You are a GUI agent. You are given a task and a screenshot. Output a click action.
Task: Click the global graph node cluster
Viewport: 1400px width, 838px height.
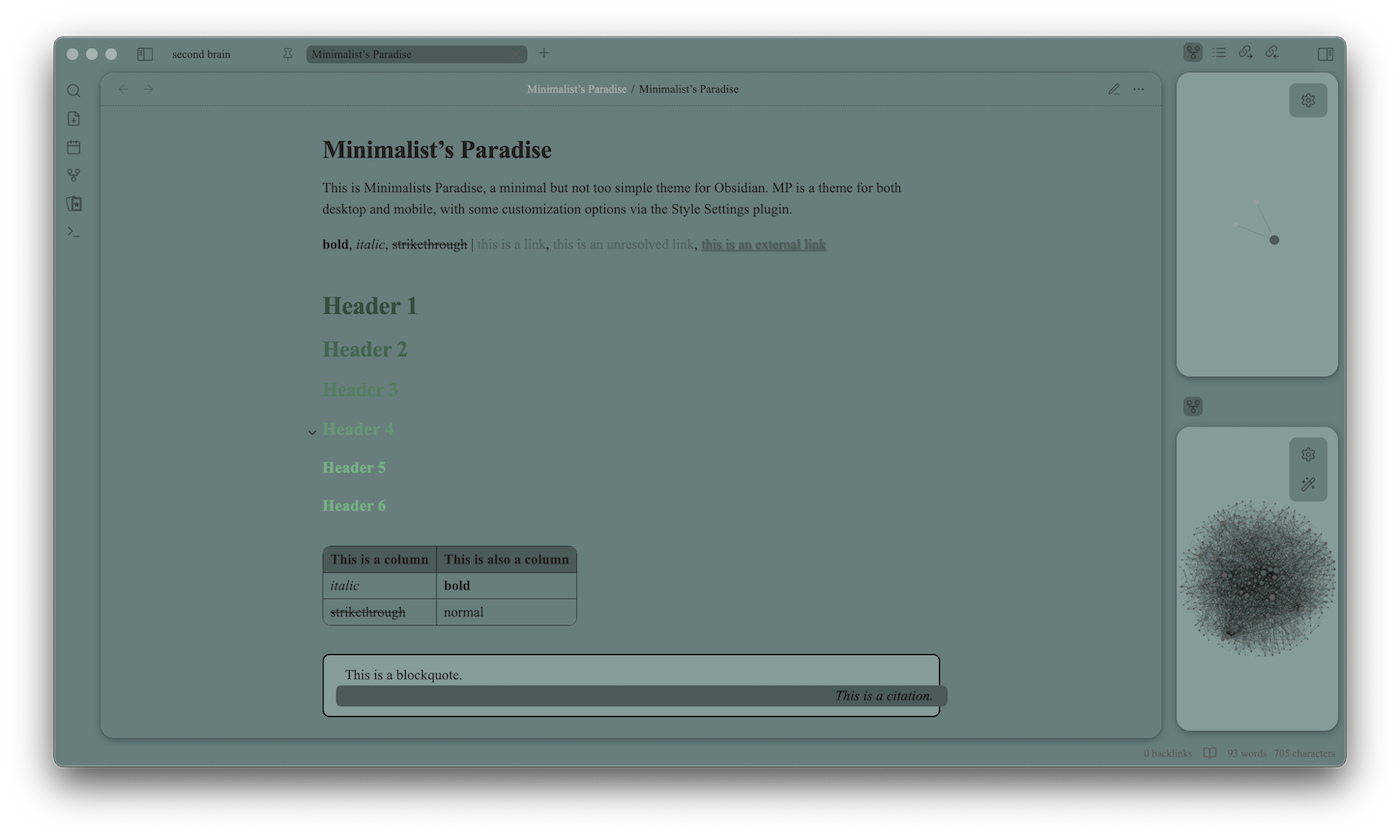1257,578
